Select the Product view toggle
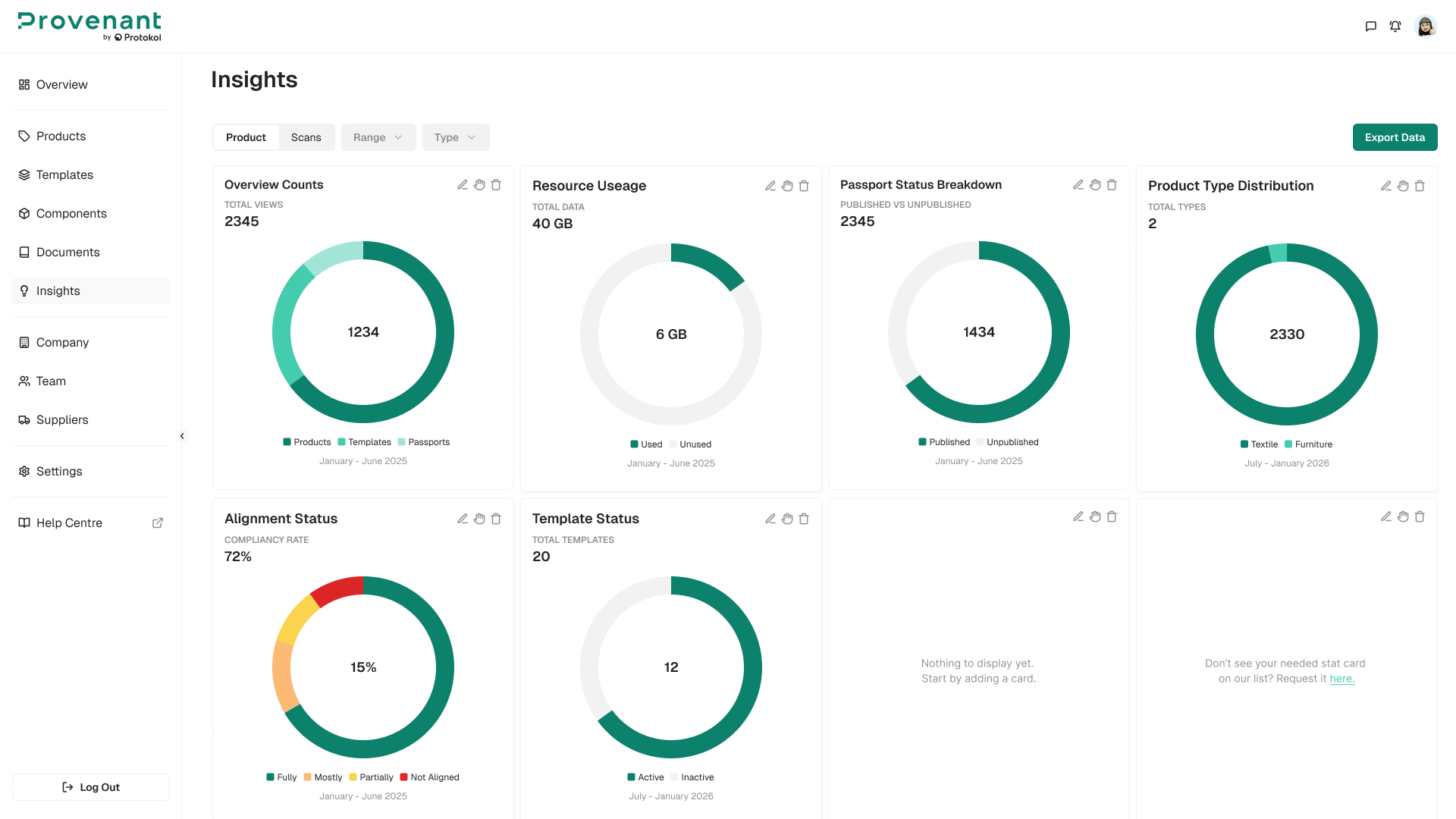The width and height of the screenshot is (1456, 819). click(246, 137)
